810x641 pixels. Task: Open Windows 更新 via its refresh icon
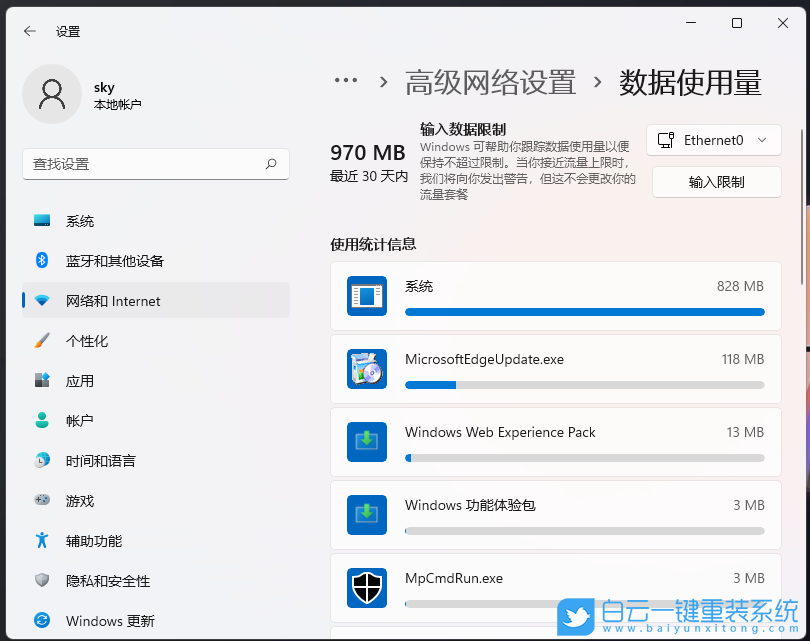pos(40,621)
